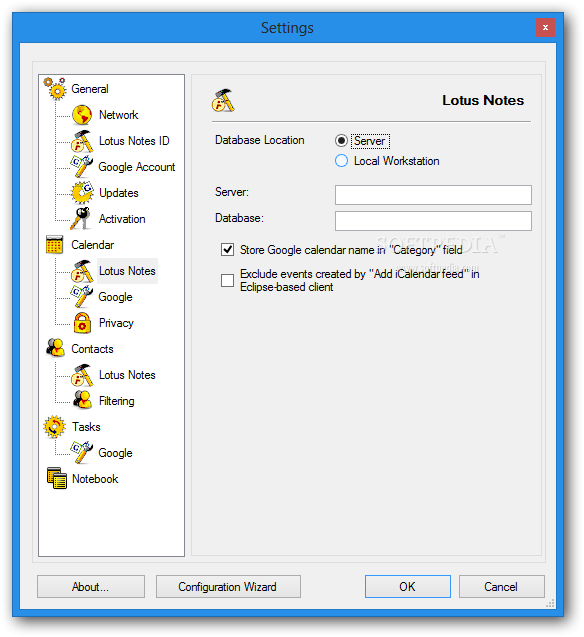Click the Updates gear icon
This screenshot has width=584, height=637.
tap(82, 193)
